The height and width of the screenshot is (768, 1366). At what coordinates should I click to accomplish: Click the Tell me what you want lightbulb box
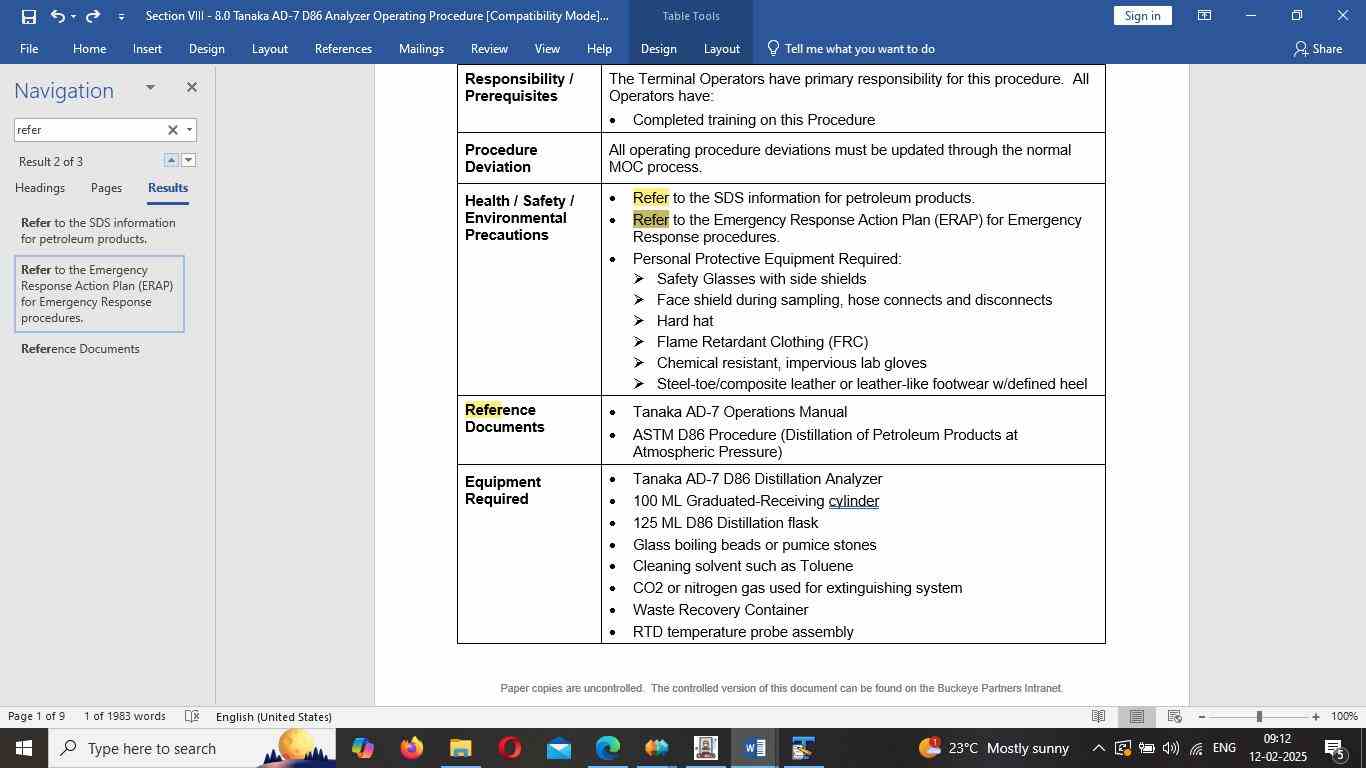click(x=851, y=48)
